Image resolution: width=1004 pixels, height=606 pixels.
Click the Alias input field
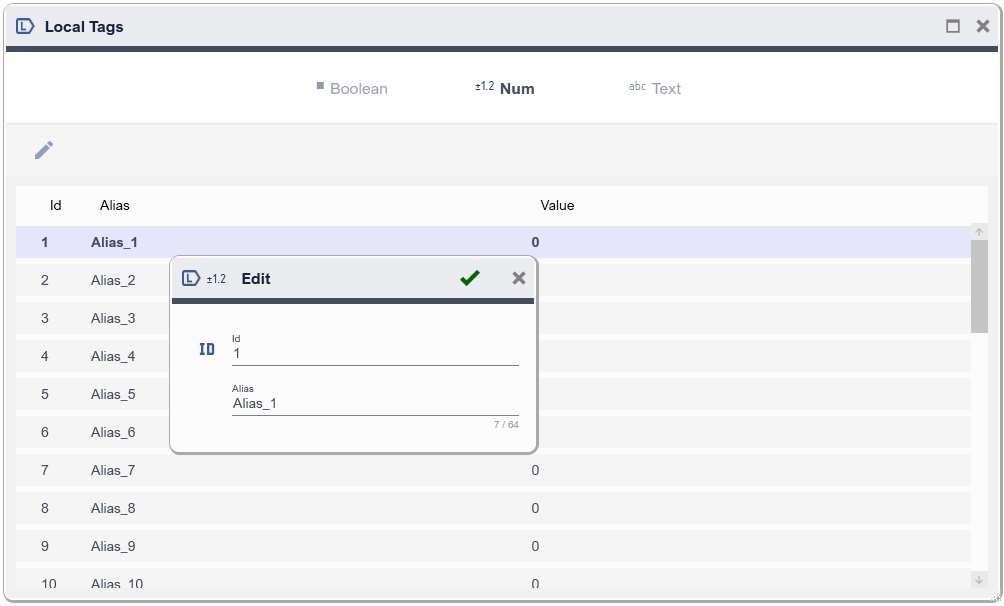pos(375,404)
